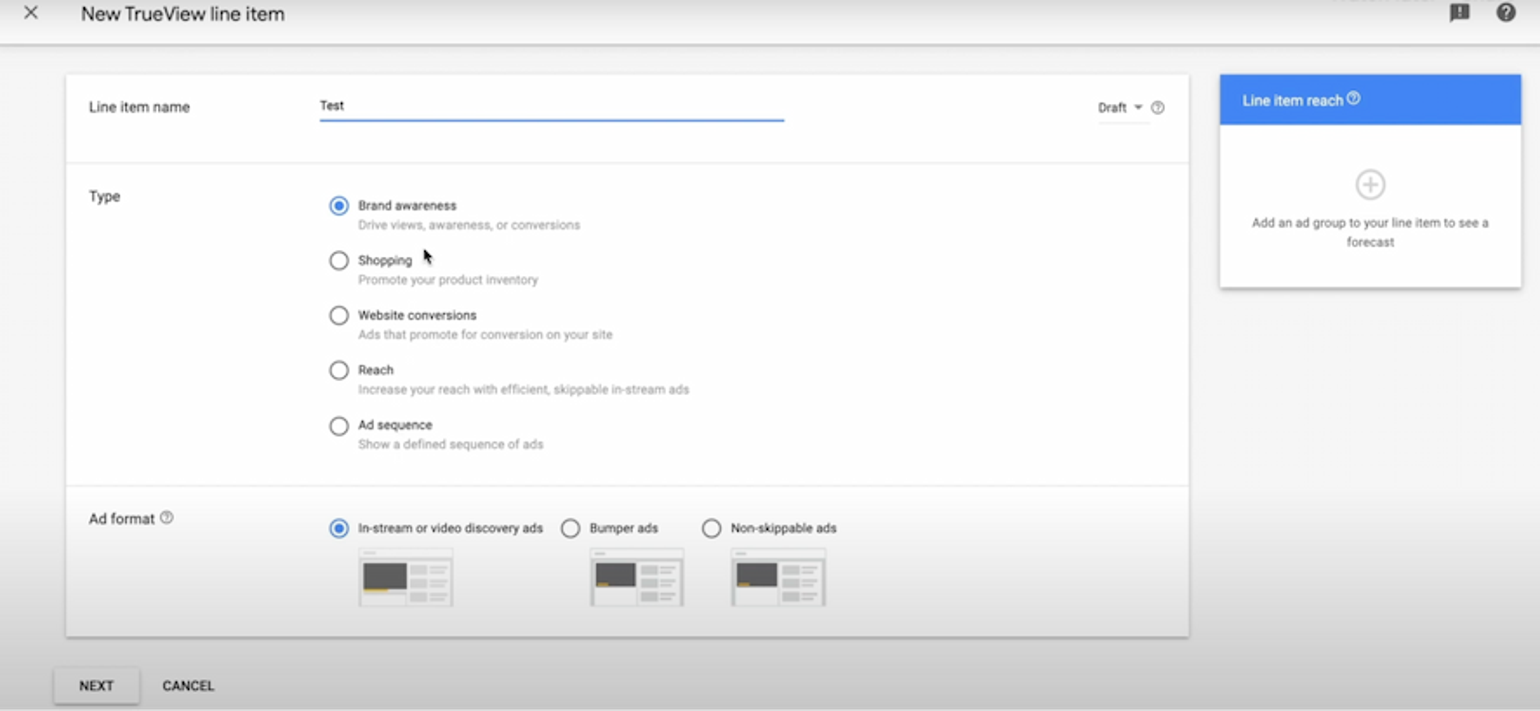Viewport: 1540px width, 711px height.
Task: Select the Bumper ads format
Action: click(570, 528)
